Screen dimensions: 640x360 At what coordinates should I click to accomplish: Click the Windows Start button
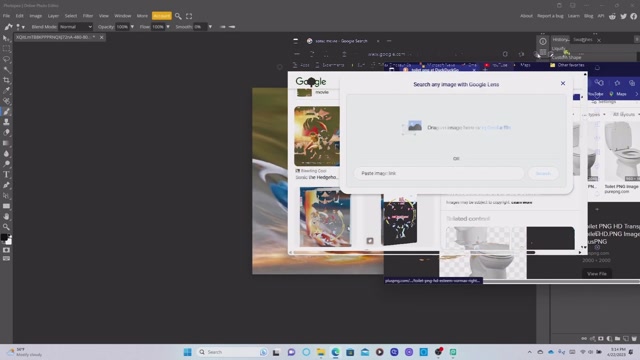(187, 352)
